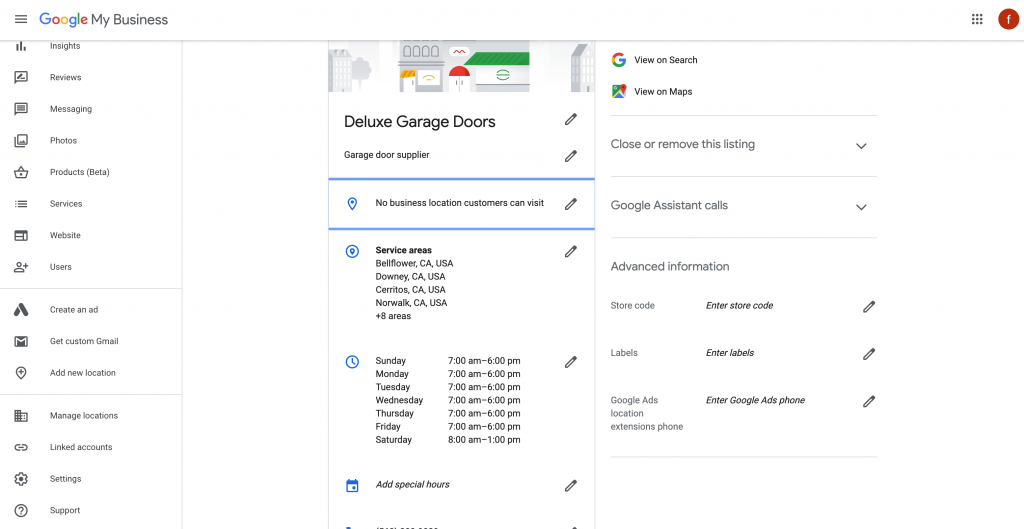Select Create an ad
The width and height of the screenshot is (1024, 529).
click(74, 310)
